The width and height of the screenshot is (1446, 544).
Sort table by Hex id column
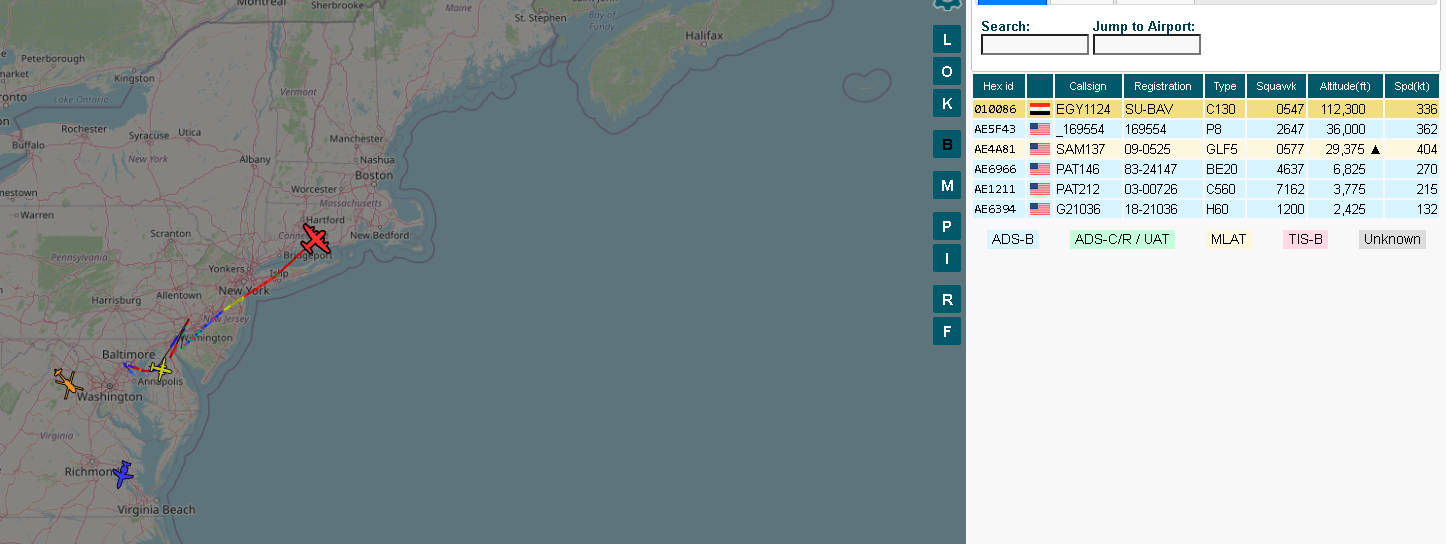[999, 86]
